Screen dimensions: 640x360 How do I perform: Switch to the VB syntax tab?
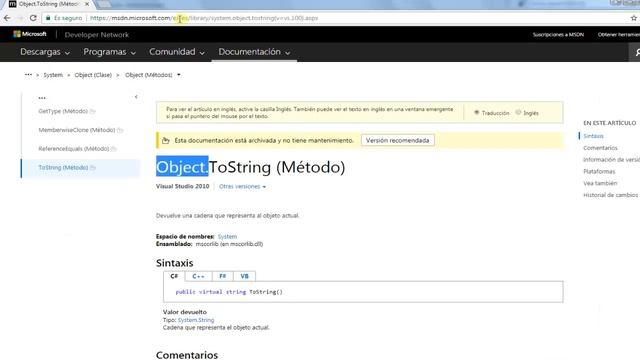tap(244, 276)
